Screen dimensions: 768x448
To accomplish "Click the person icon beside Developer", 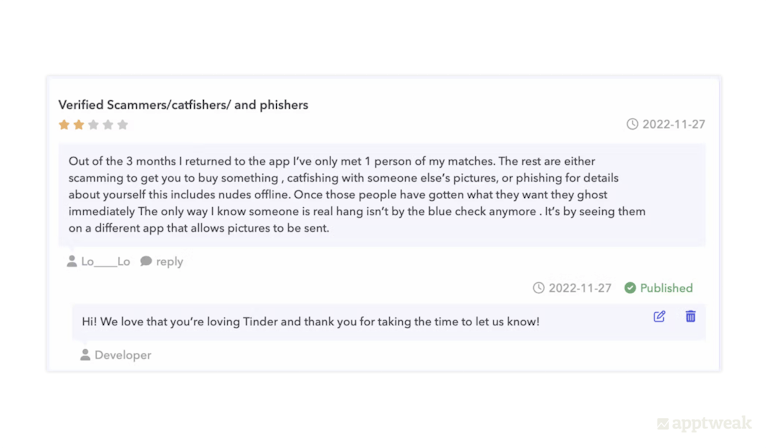I will [x=85, y=355].
